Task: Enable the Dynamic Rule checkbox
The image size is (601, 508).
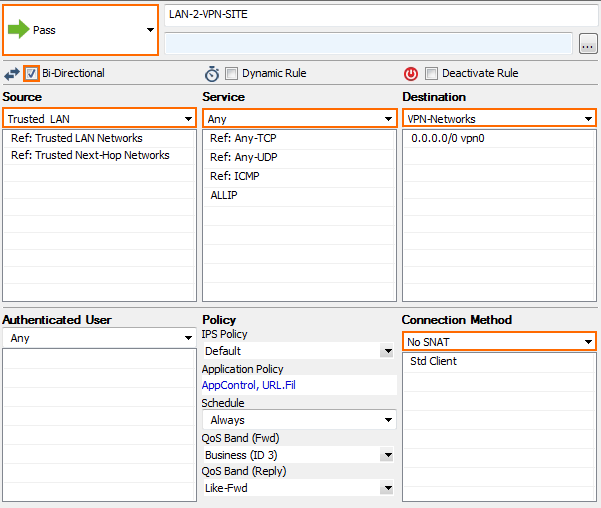Action: coord(231,73)
